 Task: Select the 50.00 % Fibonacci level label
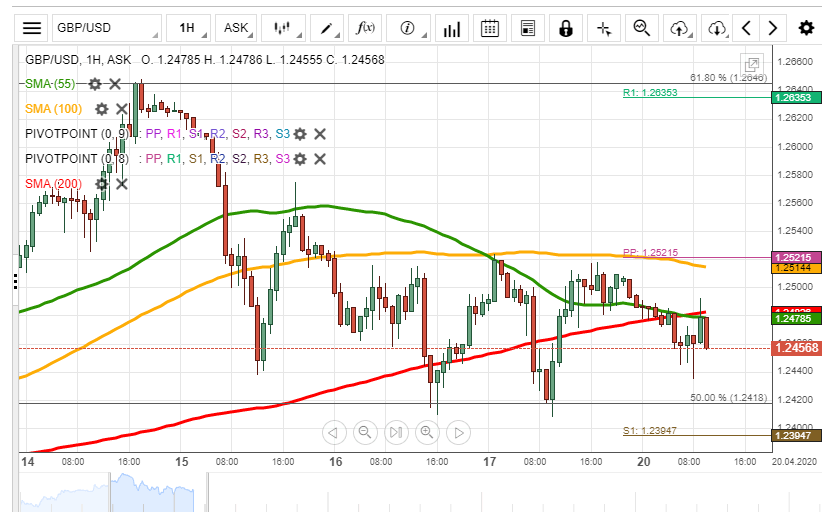click(728, 398)
